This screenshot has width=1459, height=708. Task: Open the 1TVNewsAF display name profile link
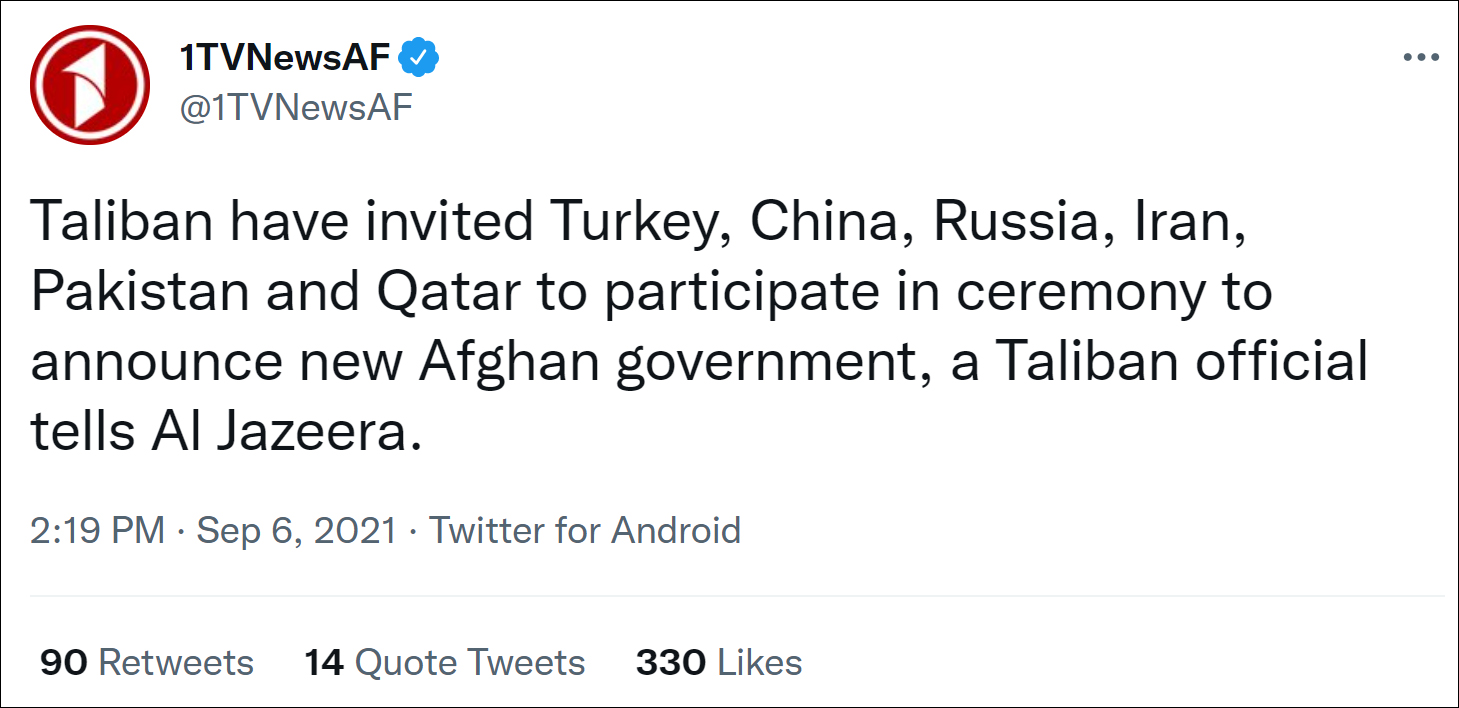tap(285, 59)
